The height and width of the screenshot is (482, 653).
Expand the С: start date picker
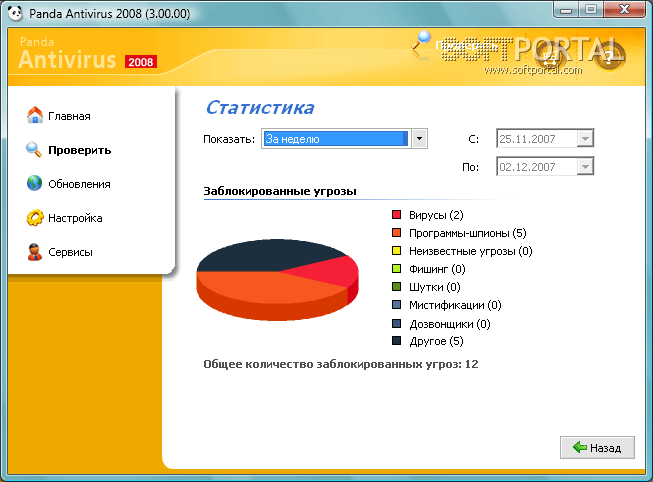click(x=585, y=138)
